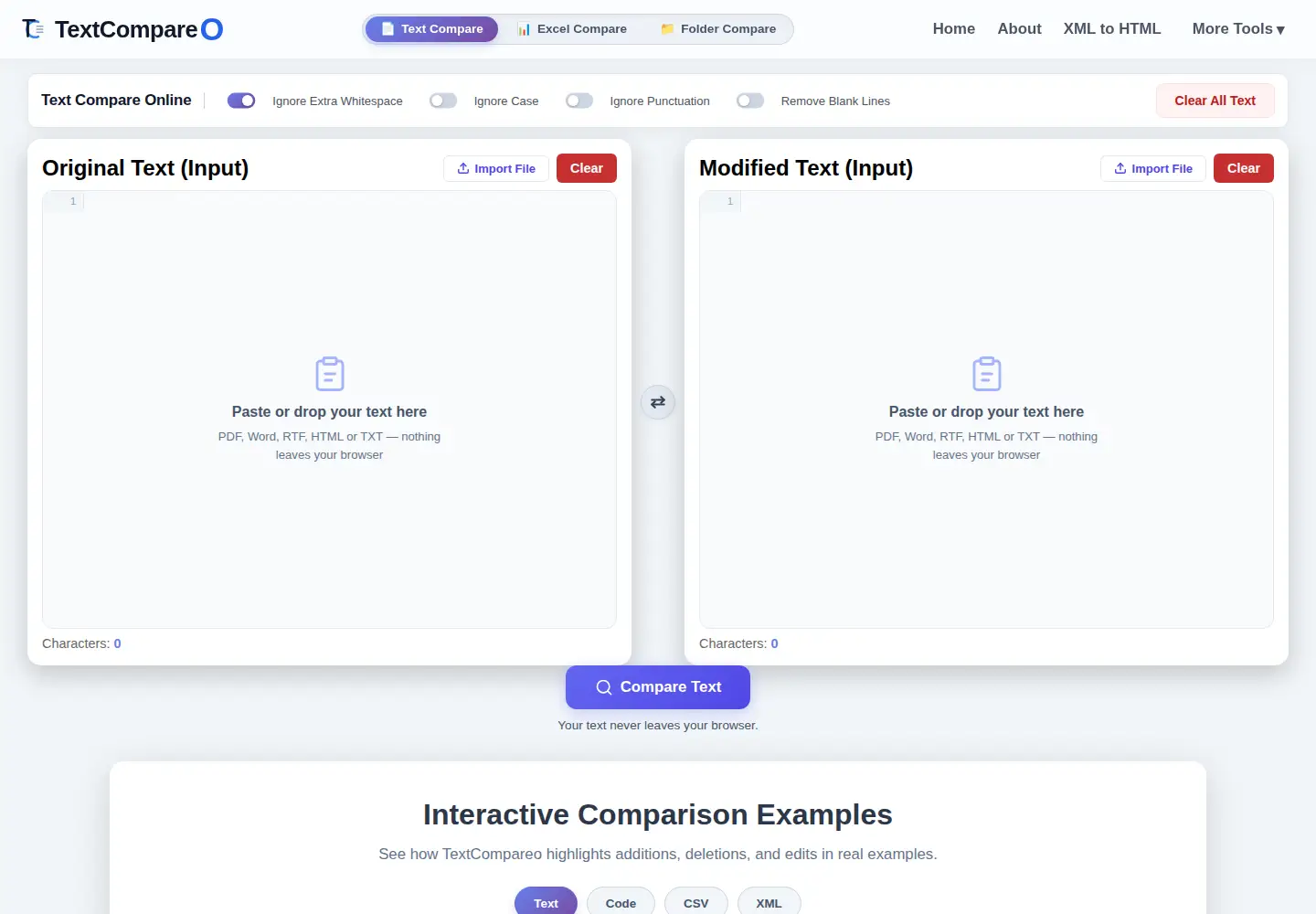Go to the Home page link
The height and width of the screenshot is (914, 1316).
(x=954, y=29)
